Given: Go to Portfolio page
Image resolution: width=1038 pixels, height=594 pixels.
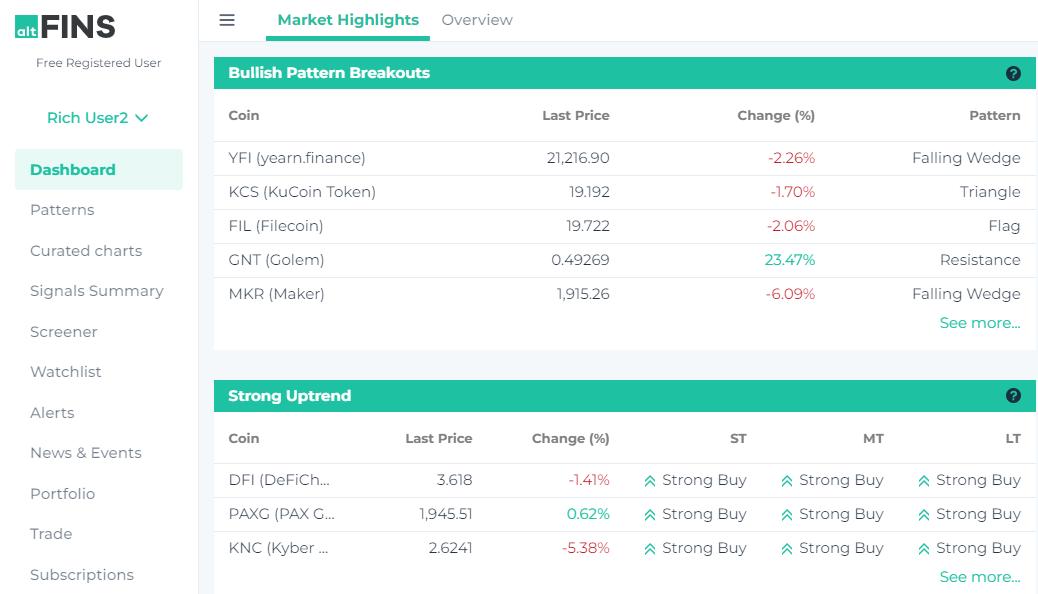Looking at the screenshot, I should pos(62,494).
